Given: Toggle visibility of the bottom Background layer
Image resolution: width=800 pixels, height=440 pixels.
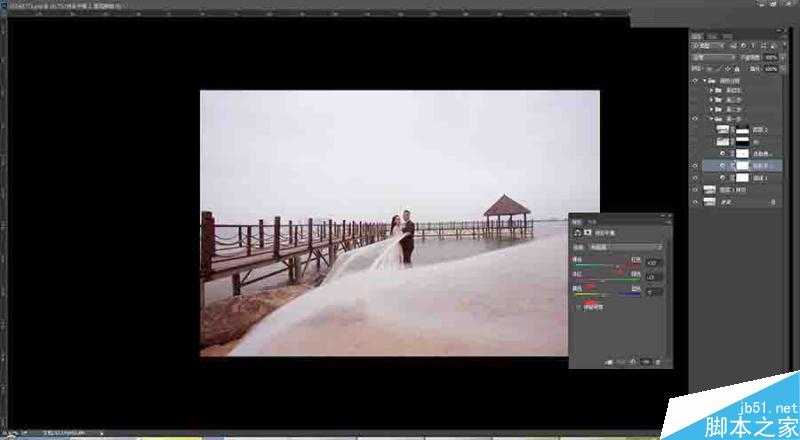Looking at the screenshot, I should [x=695, y=201].
